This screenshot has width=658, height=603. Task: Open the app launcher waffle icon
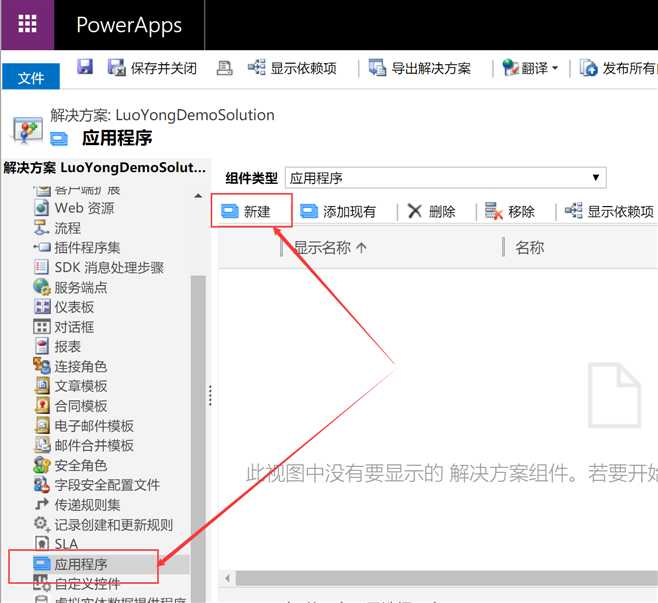tap(27, 24)
